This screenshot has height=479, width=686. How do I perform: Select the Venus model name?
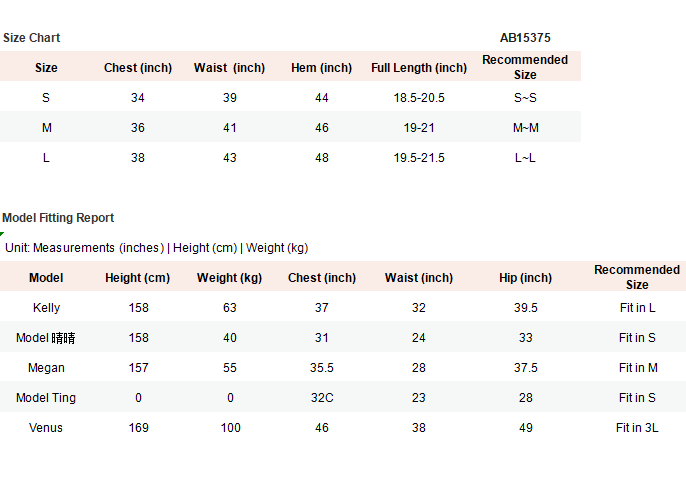coord(46,428)
